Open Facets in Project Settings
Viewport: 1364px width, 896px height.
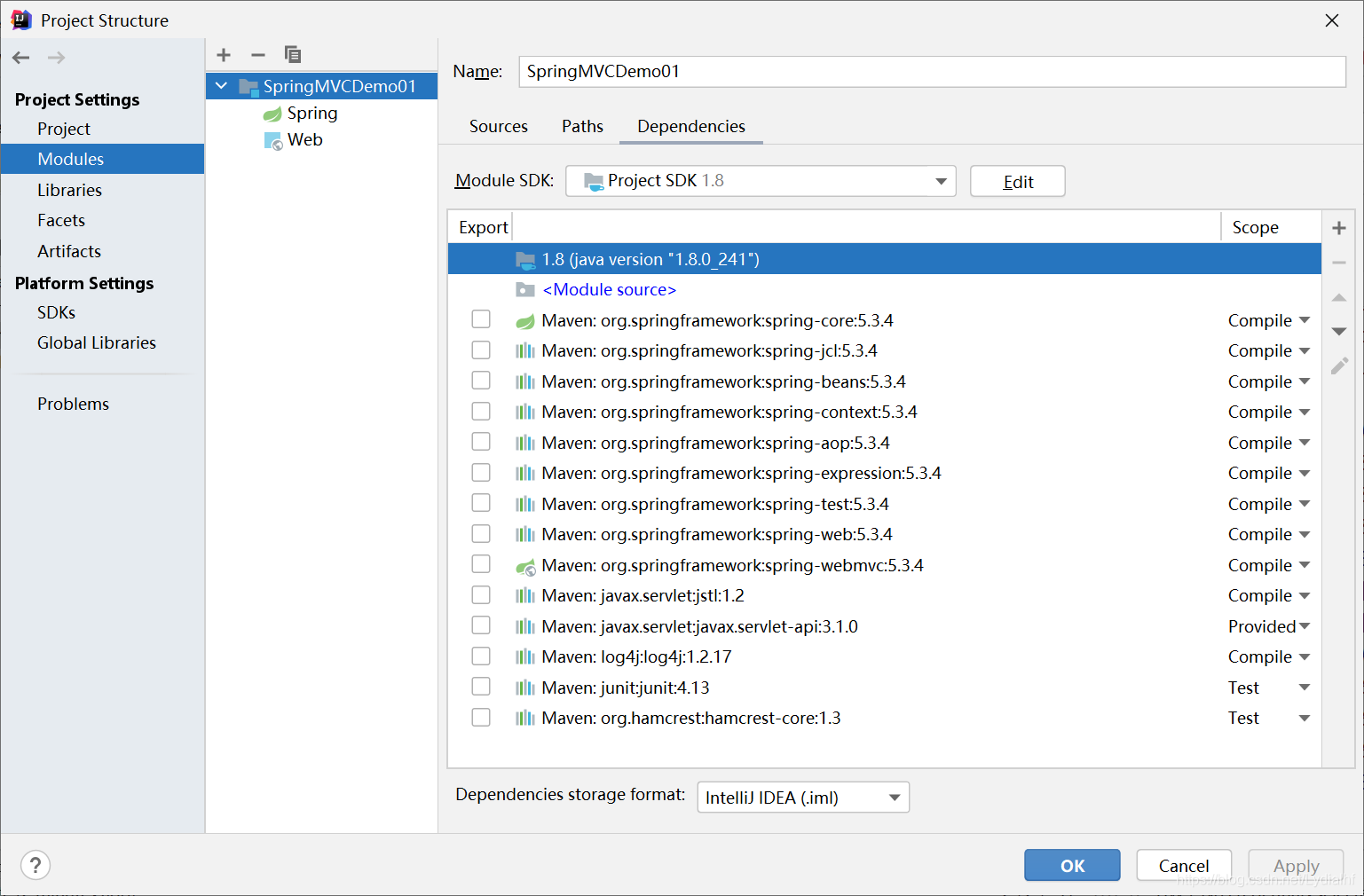tap(61, 220)
